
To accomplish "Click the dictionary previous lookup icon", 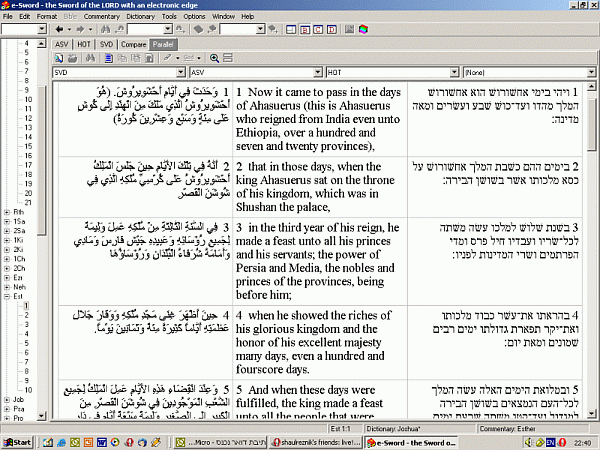I will click(212, 29).
